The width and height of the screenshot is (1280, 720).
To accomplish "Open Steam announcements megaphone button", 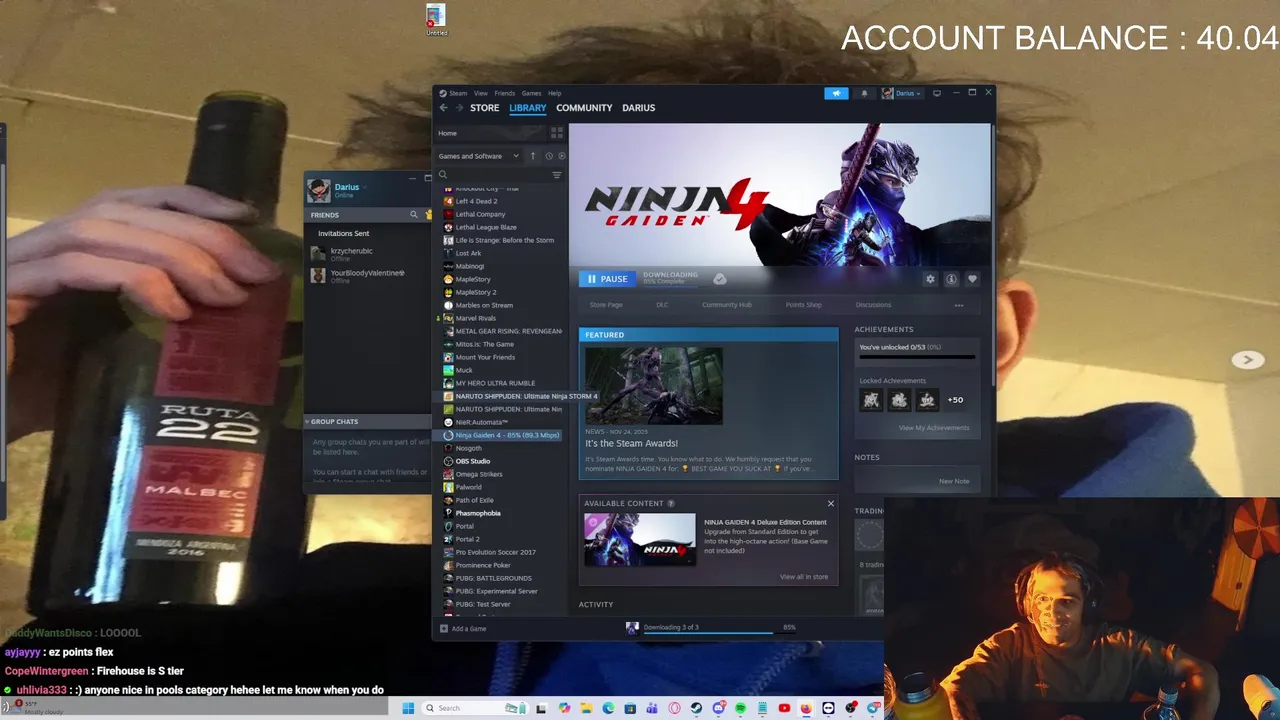I will pos(837,93).
